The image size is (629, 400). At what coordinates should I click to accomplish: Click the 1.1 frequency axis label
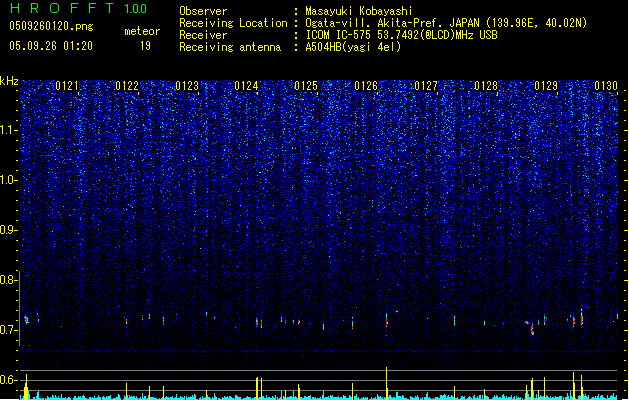pyautogui.click(x=9, y=130)
